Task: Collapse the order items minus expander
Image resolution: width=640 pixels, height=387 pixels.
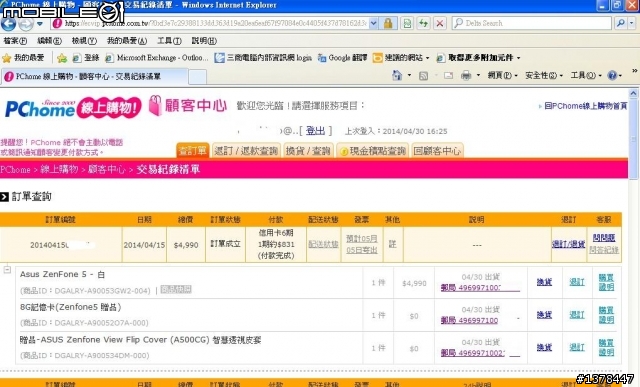Action: click(x=7, y=269)
